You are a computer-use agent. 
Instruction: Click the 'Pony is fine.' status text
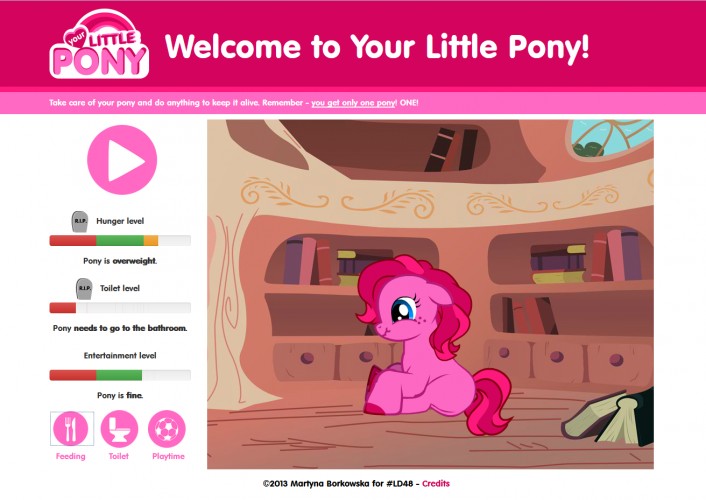pyautogui.click(x=120, y=395)
